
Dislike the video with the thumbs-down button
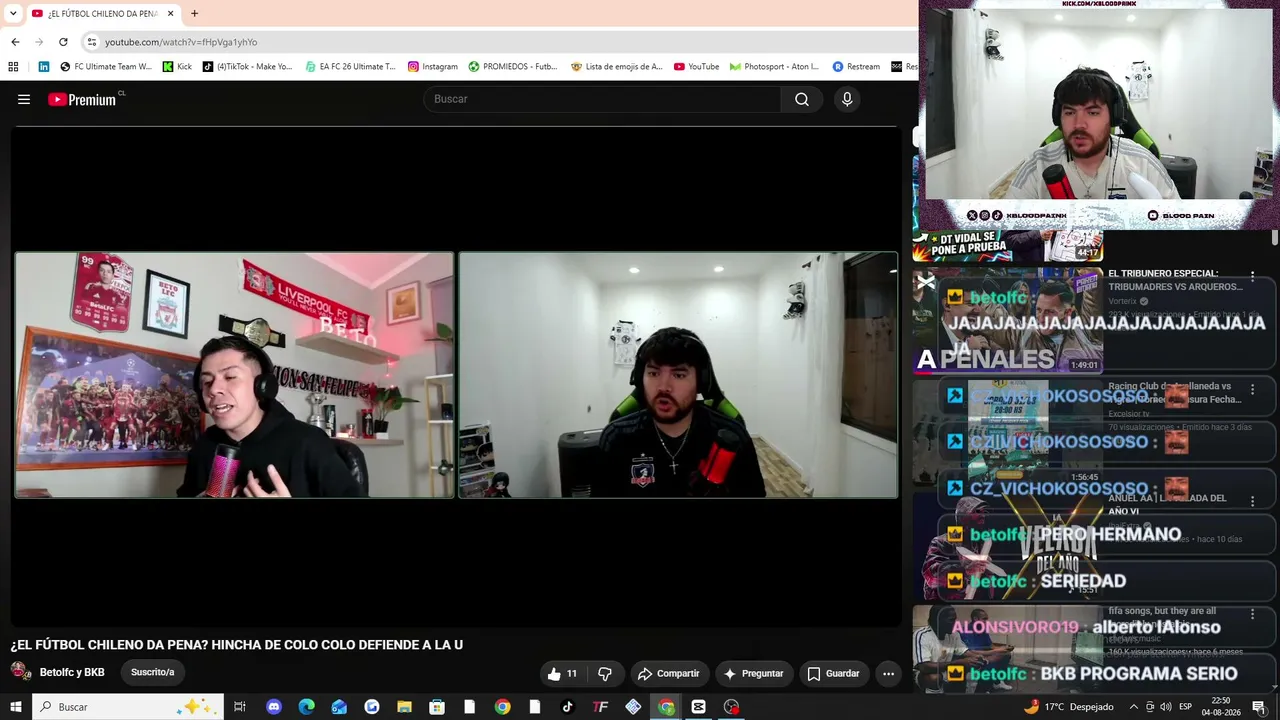coord(604,674)
